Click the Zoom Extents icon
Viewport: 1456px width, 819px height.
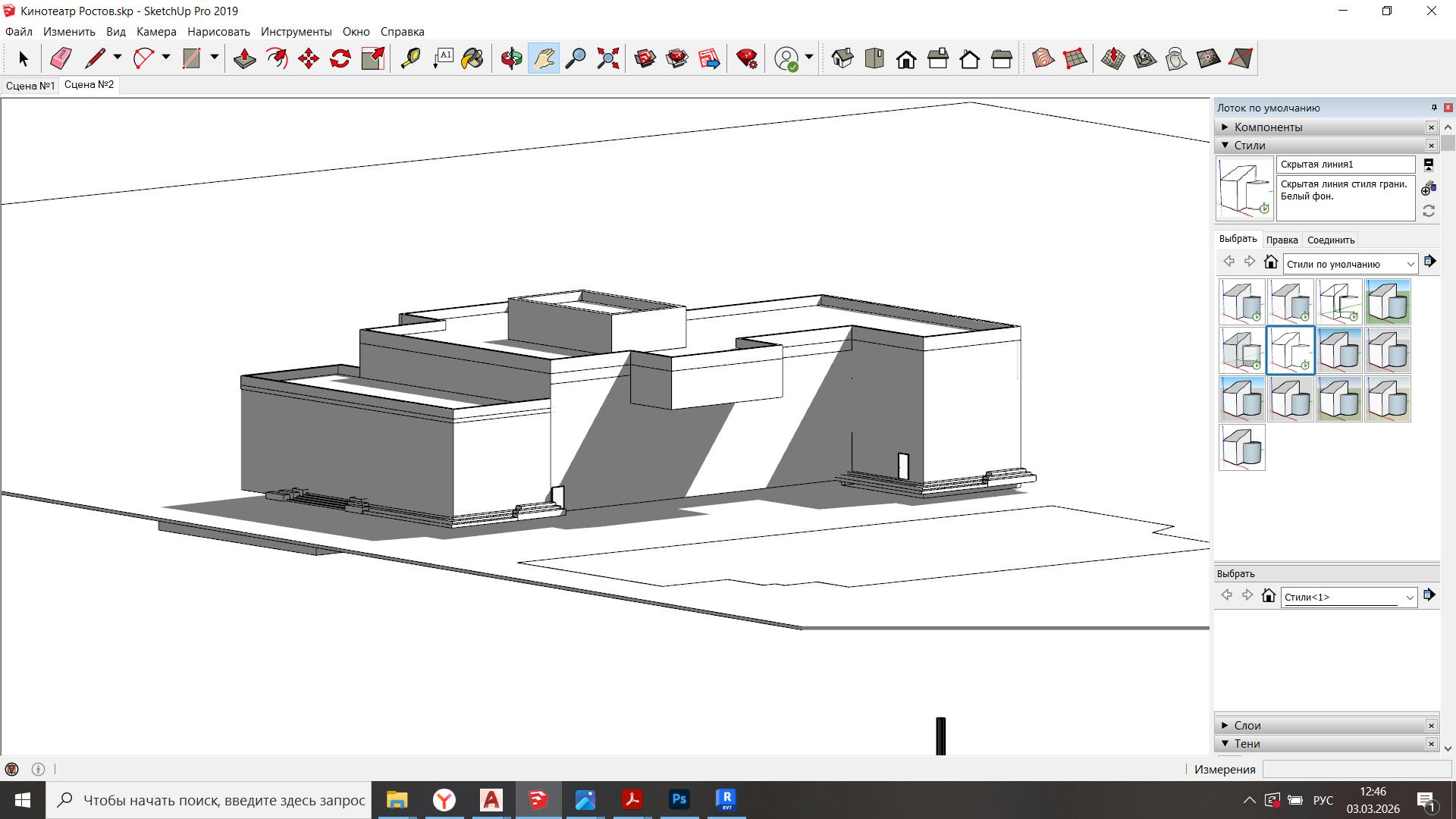click(x=607, y=58)
